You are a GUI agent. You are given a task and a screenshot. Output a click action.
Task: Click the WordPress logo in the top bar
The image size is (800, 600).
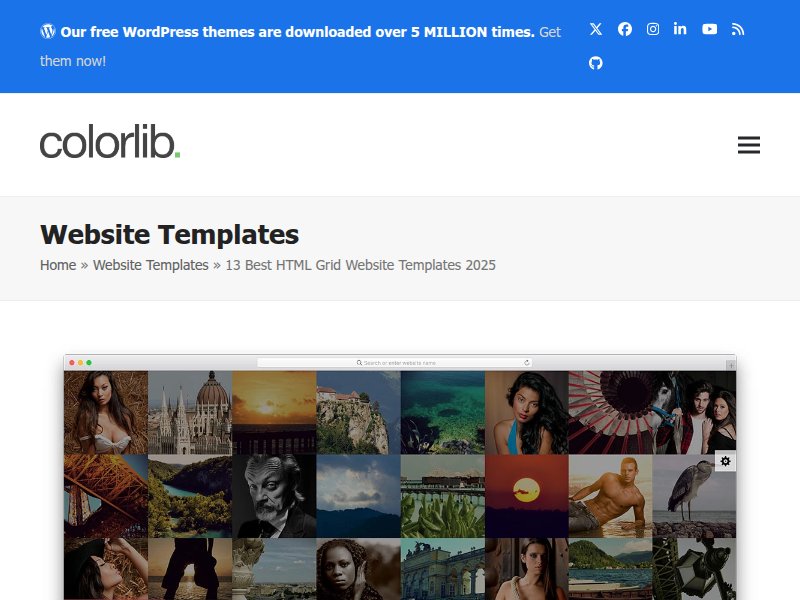[47, 31]
